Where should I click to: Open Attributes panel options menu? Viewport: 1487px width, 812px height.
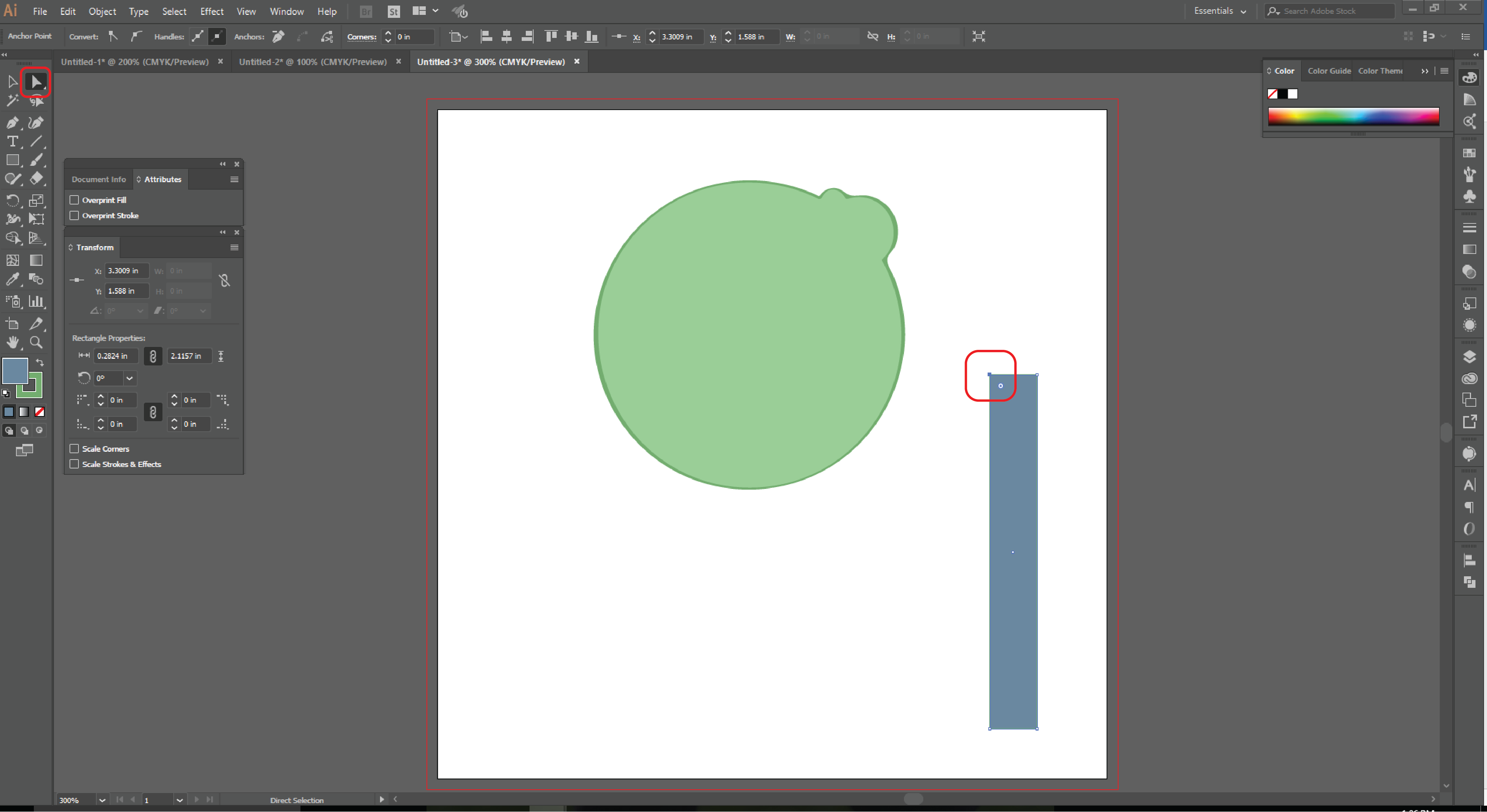pyautogui.click(x=234, y=180)
